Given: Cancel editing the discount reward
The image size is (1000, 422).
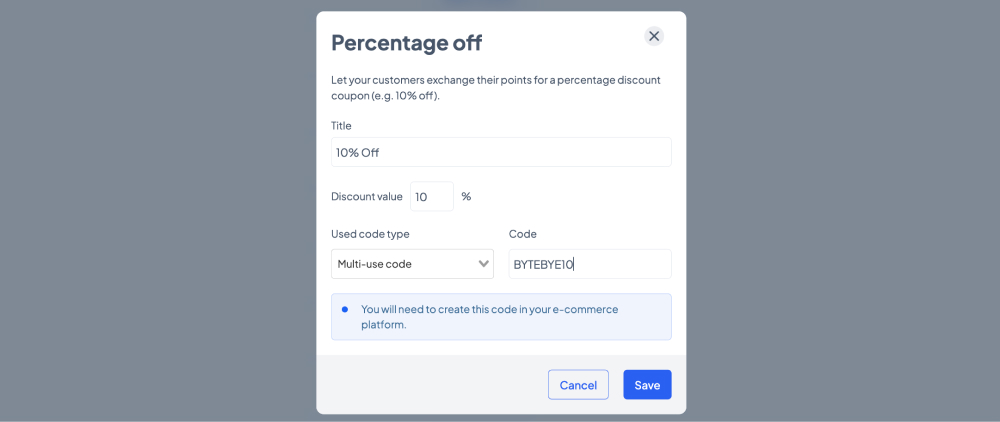Looking at the screenshot, I should coord(578,385).
